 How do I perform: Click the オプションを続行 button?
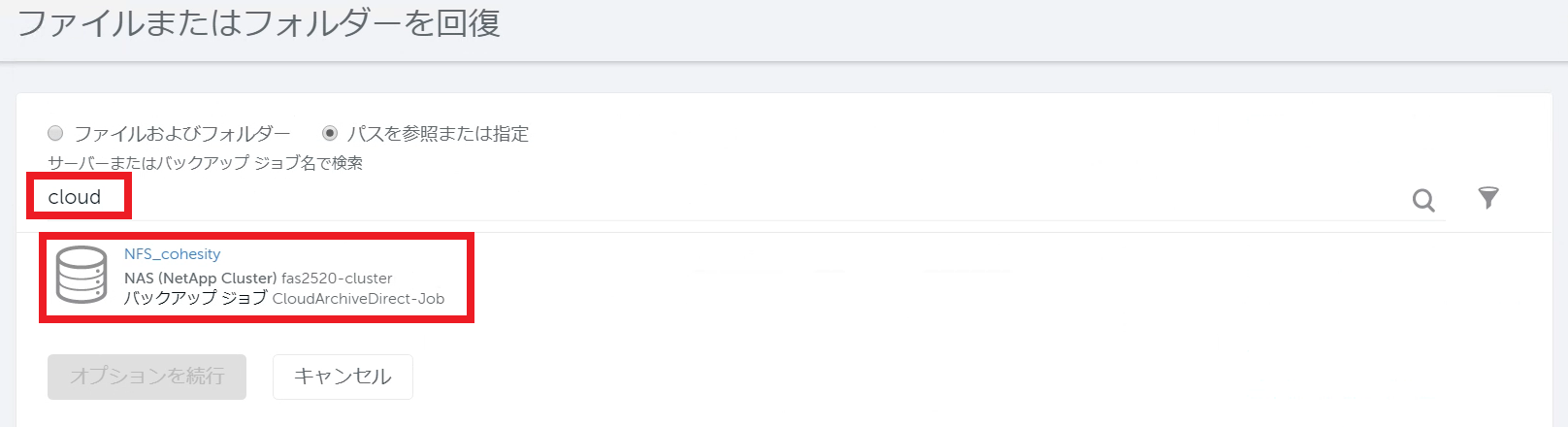147,377
